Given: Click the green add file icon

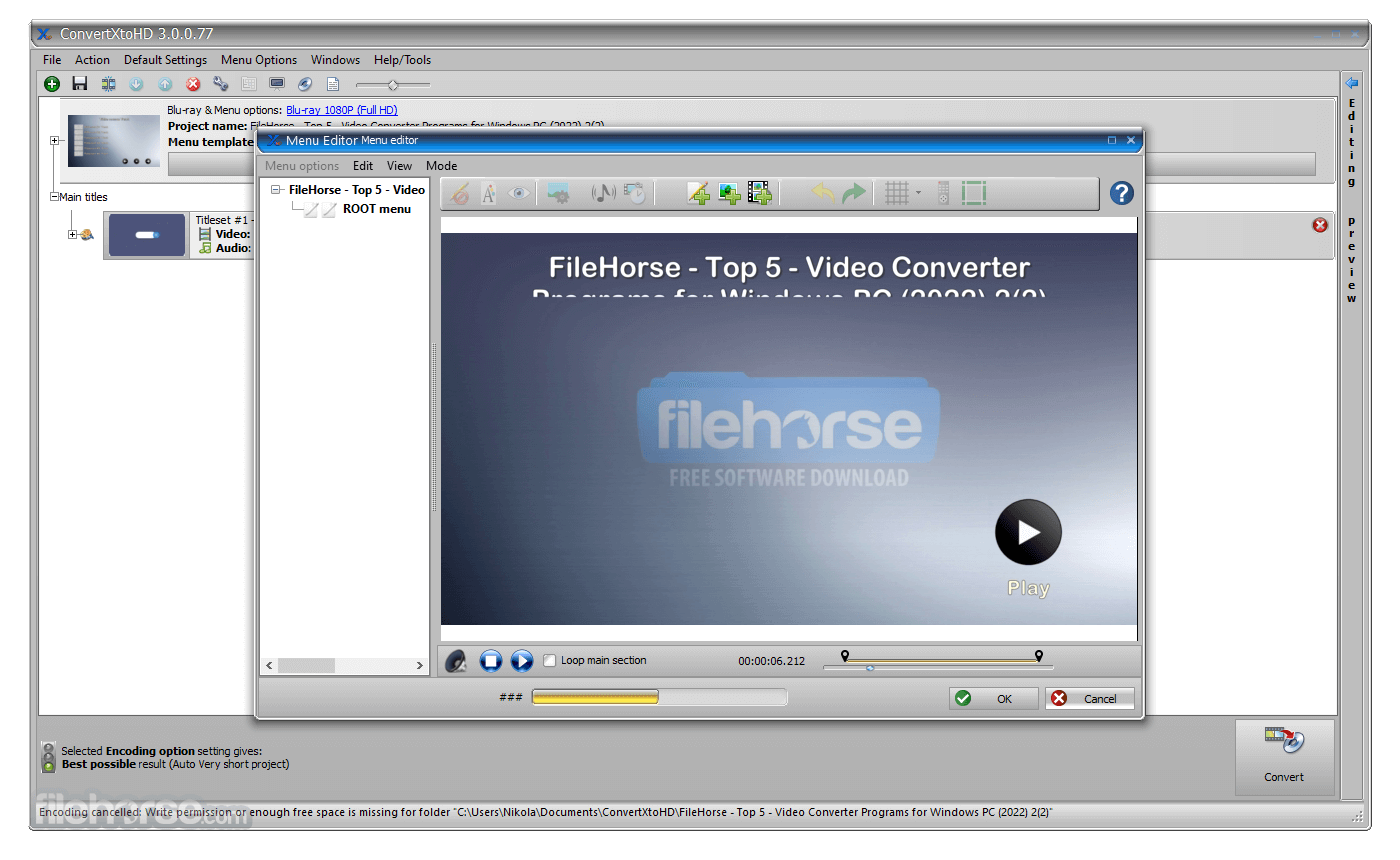Looking at the screenshot, I should point(52,85).
